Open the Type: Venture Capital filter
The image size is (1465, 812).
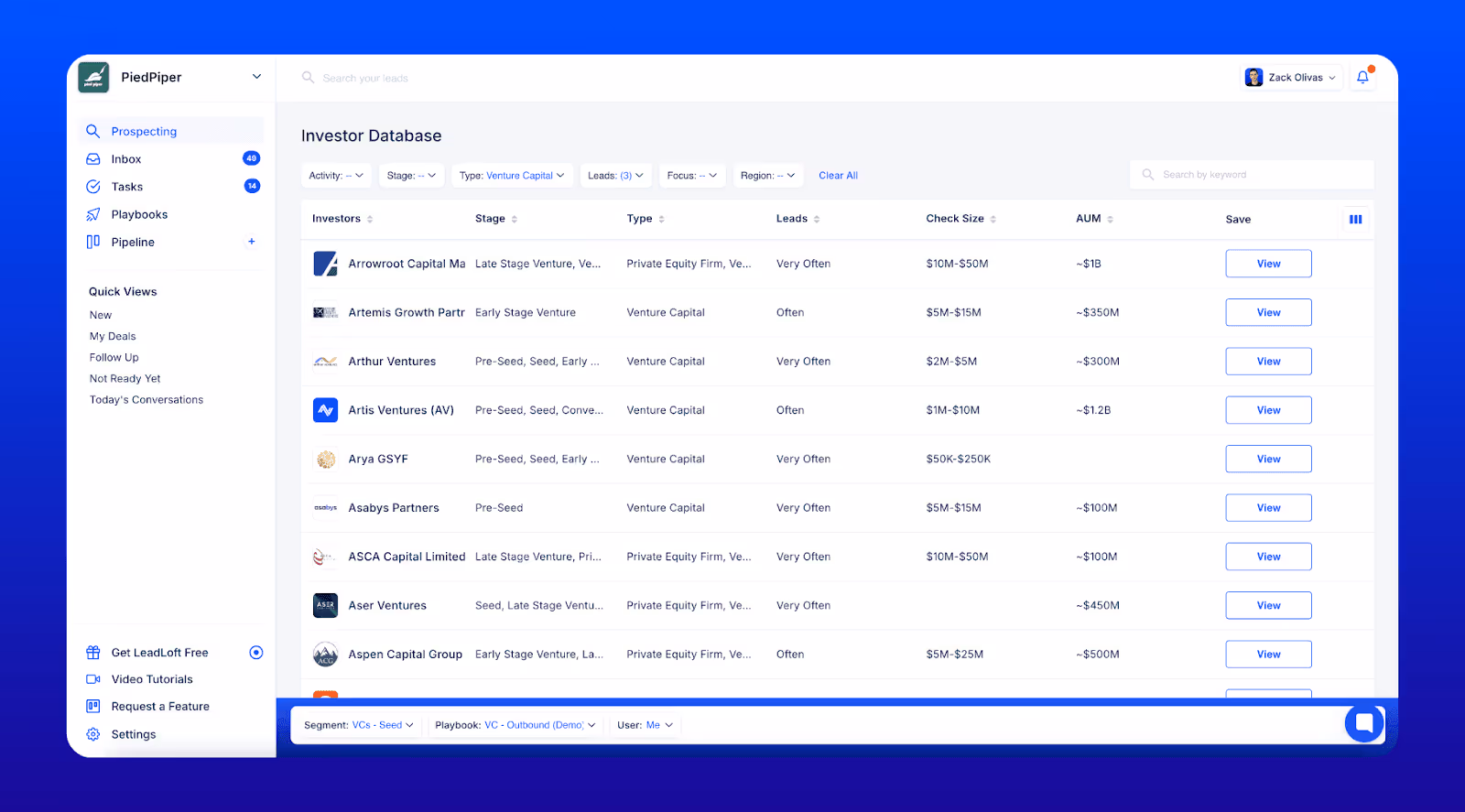[512, 176]
